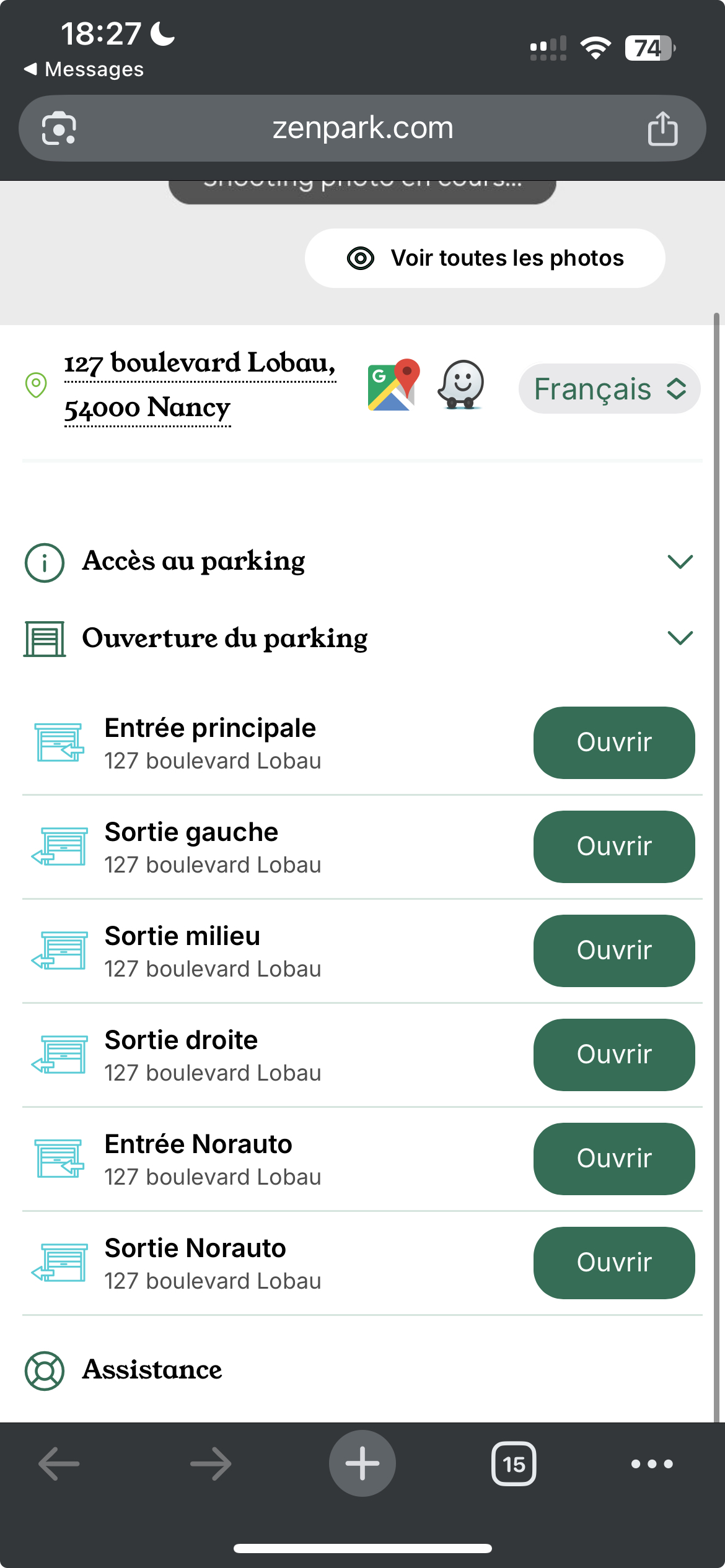Open the Assistance section

click(x=152, y=1370)
